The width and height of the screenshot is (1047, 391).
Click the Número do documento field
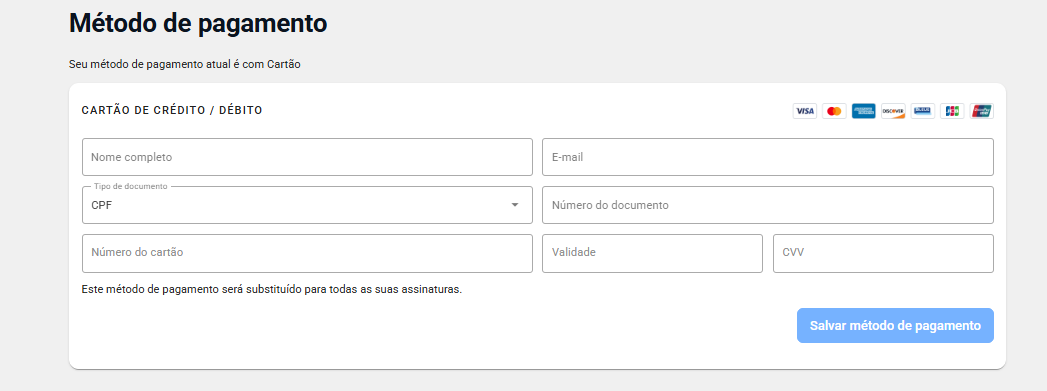(768, 205)
